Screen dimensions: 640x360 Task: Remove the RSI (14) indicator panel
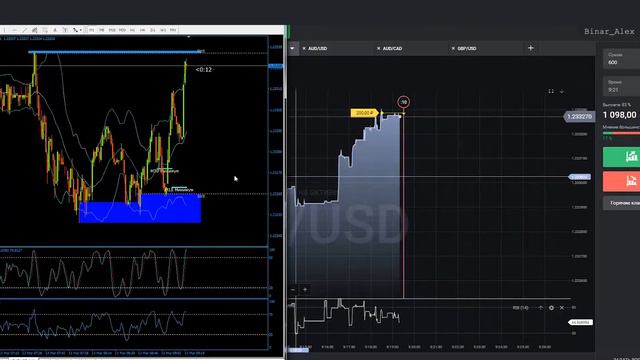(562, 308)
